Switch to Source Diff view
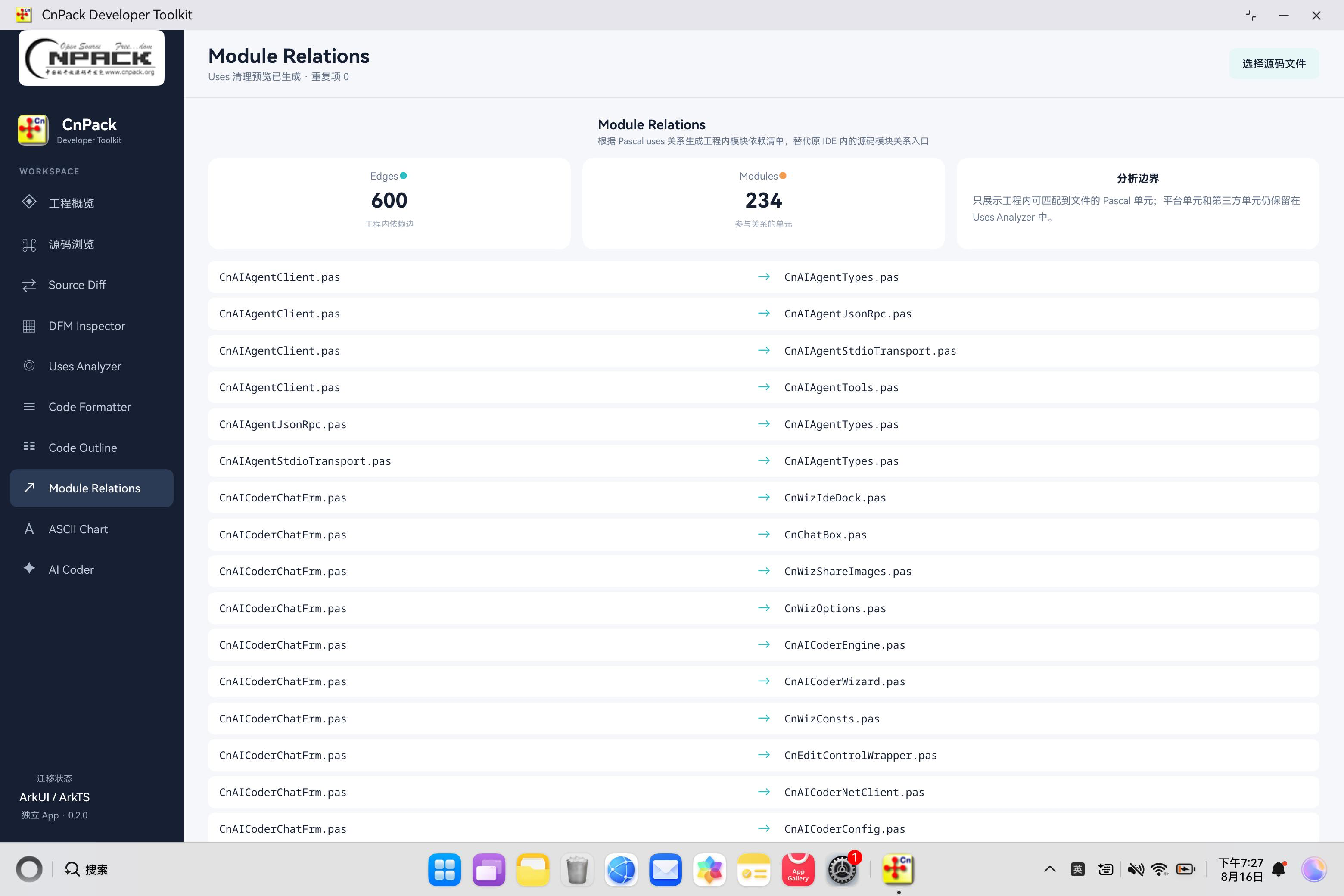 point(91,285)
